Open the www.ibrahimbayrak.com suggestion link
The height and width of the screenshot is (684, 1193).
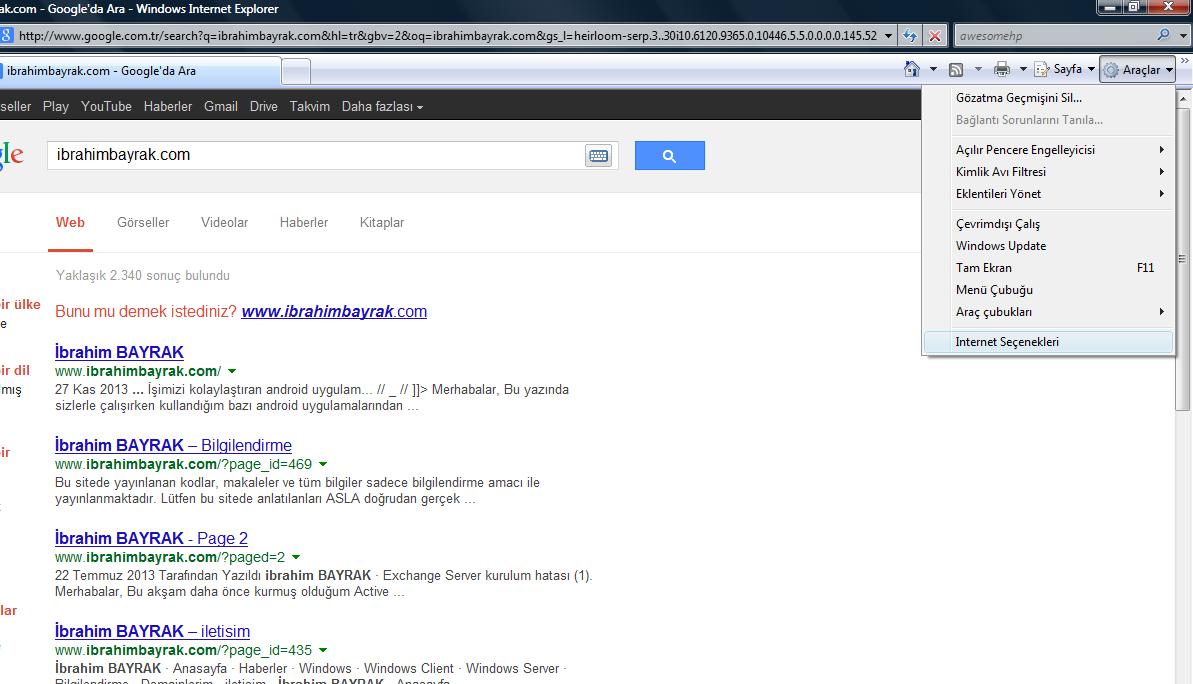pyautogui.click(x=334, y=311)
